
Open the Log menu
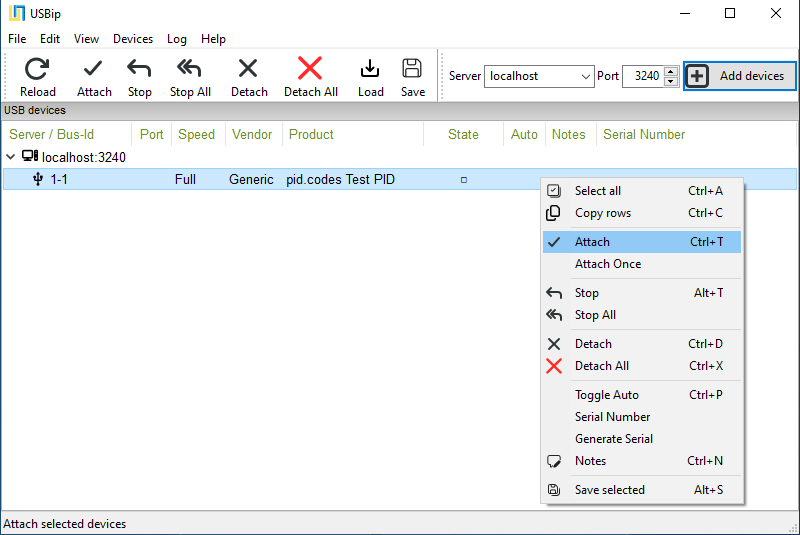pyautogui.click(x=177, y=39)
